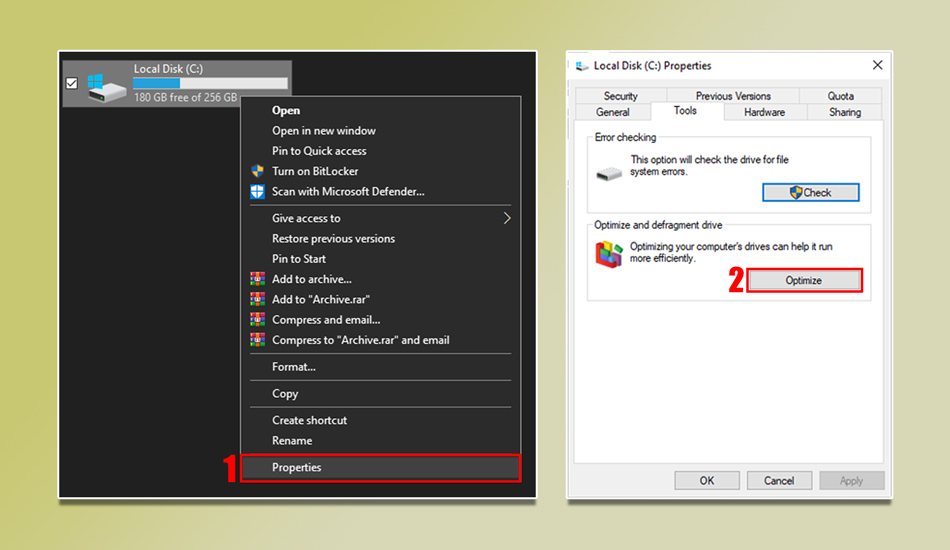Select Turn on BitLocker menu entry
The width and height of the screenshot is (950, 550).
coord(315,171)
